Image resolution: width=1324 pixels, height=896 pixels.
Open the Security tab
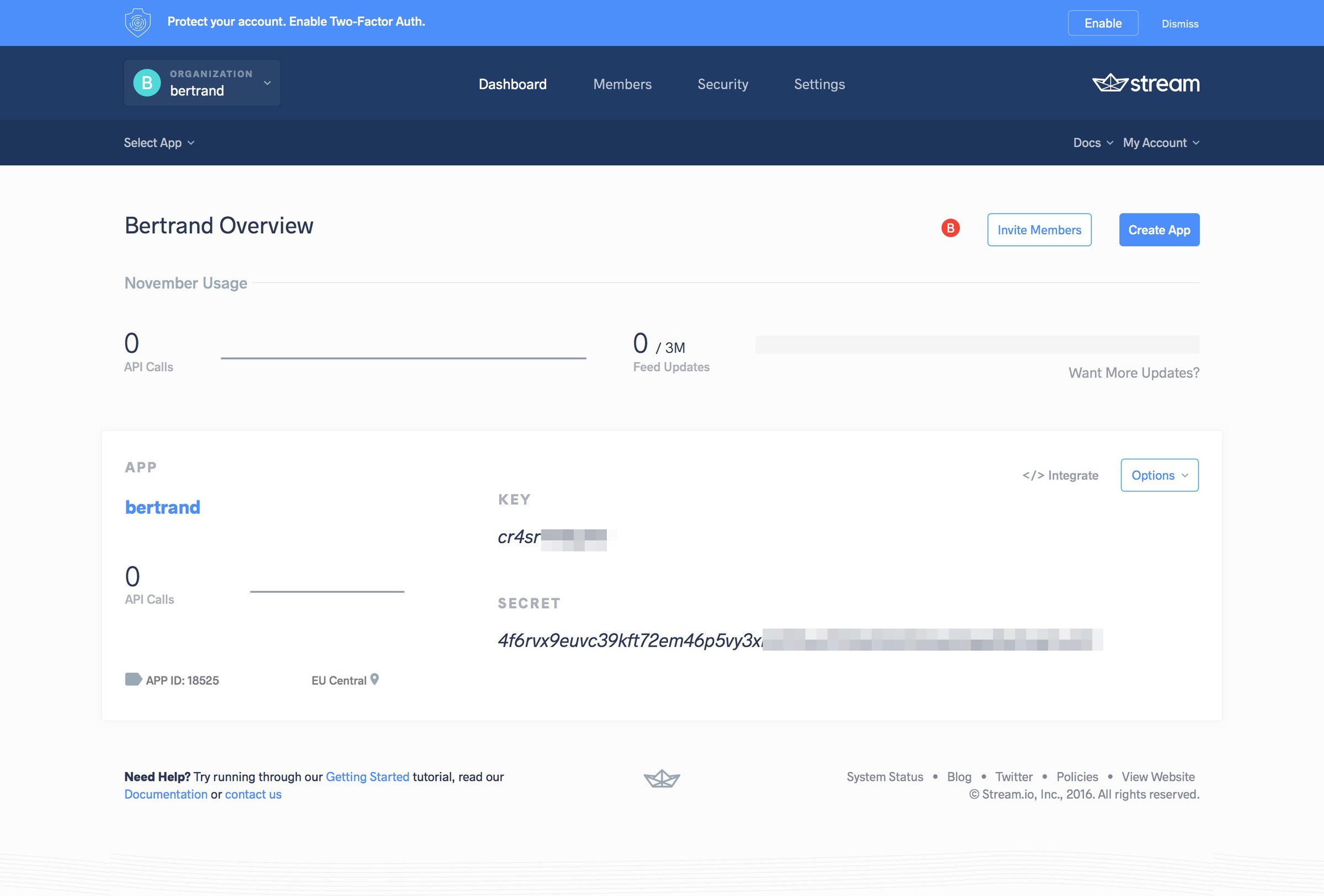pos(723,84)
